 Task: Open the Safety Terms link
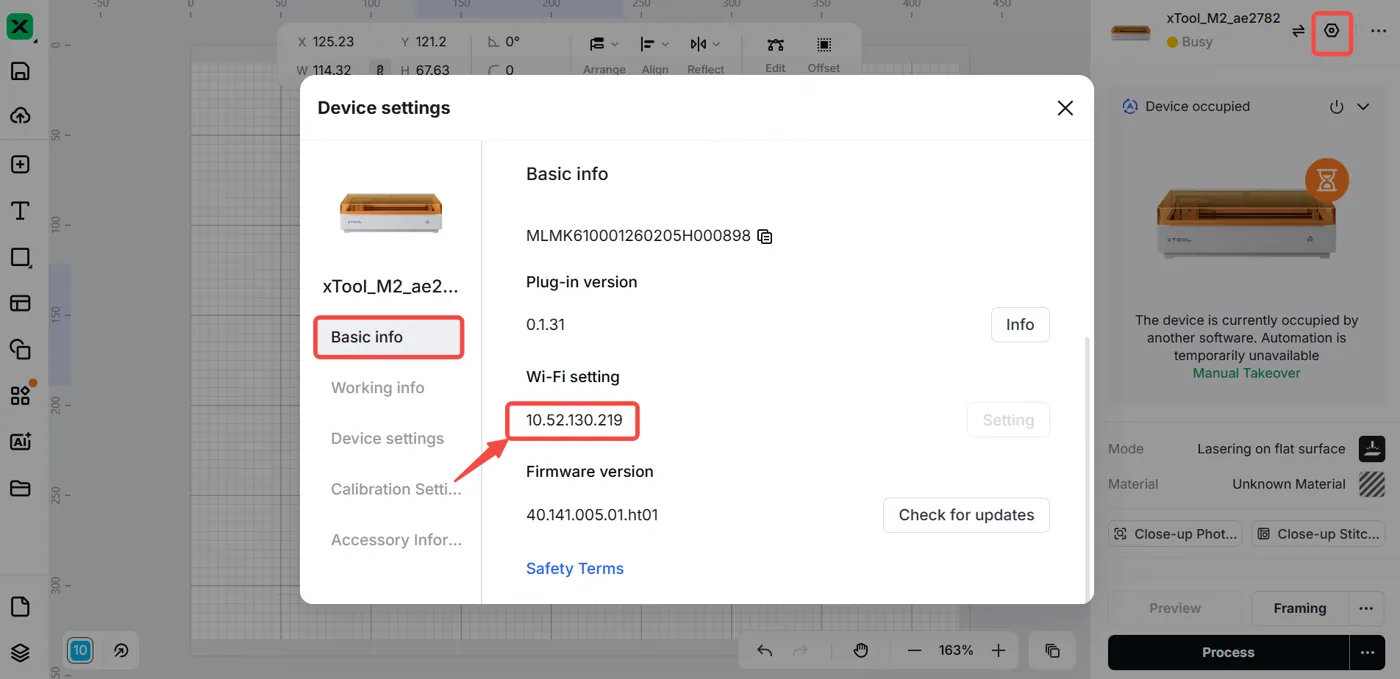575,568
